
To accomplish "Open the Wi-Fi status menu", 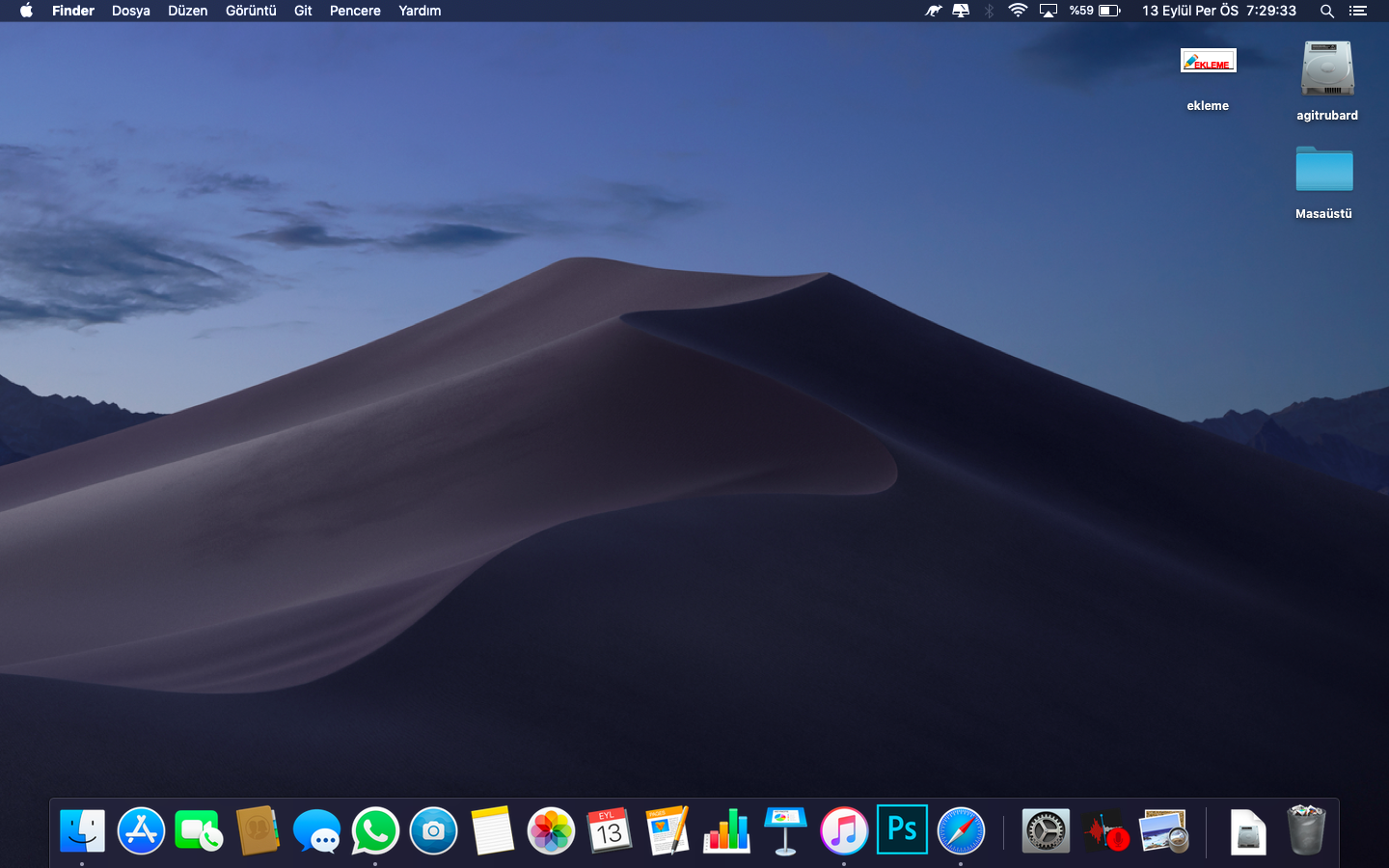I will (x=1018, y=11).
